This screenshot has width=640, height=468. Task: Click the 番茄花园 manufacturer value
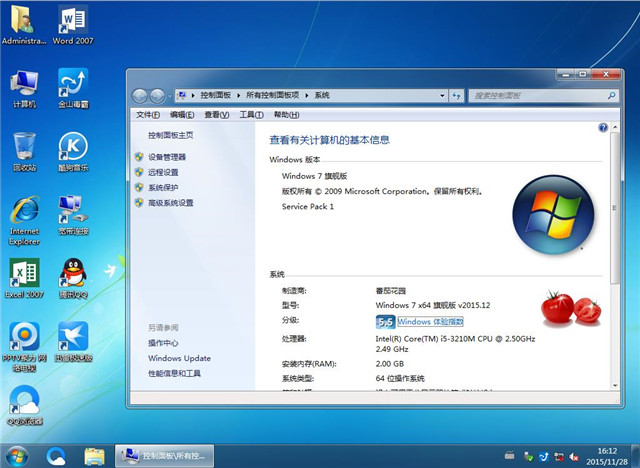391,291
